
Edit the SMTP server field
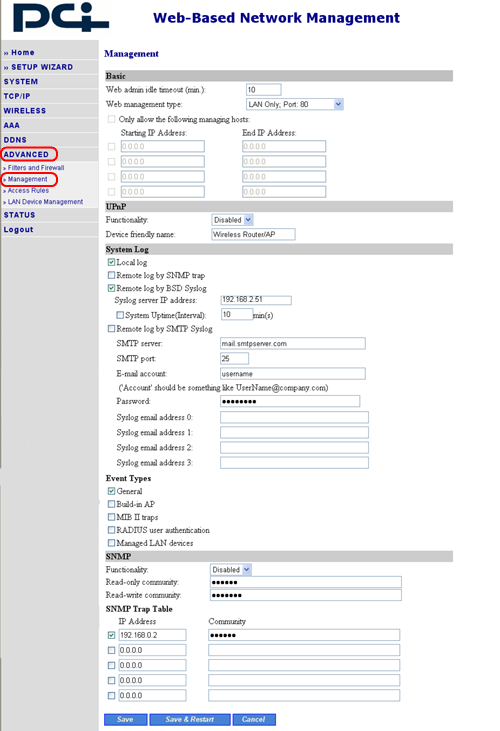[293, 344]
